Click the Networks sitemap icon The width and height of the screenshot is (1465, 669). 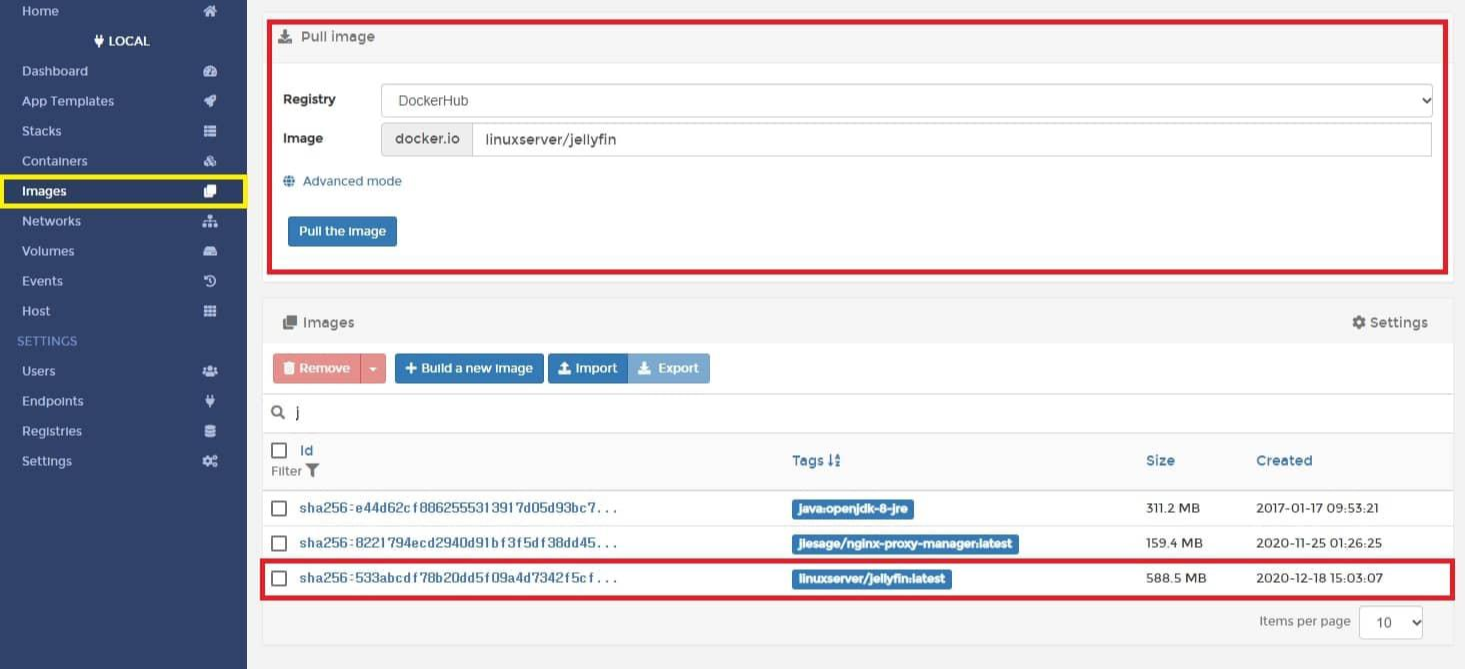210,221
